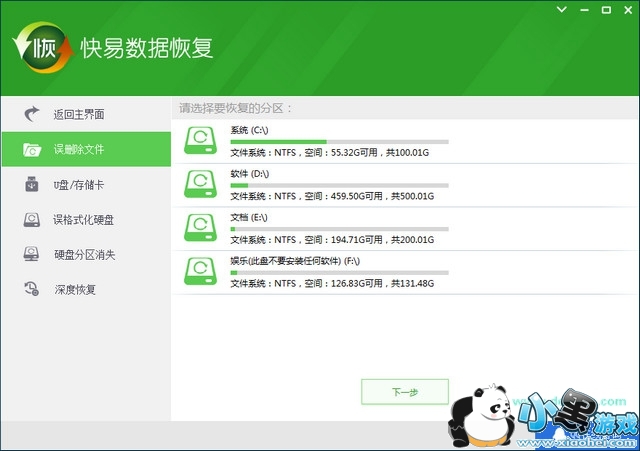Image resolution: width=640 pixels, height=451 pixels.
Task: Select the green drive icon for 文档 (E:\)
Action: [200, 228]
